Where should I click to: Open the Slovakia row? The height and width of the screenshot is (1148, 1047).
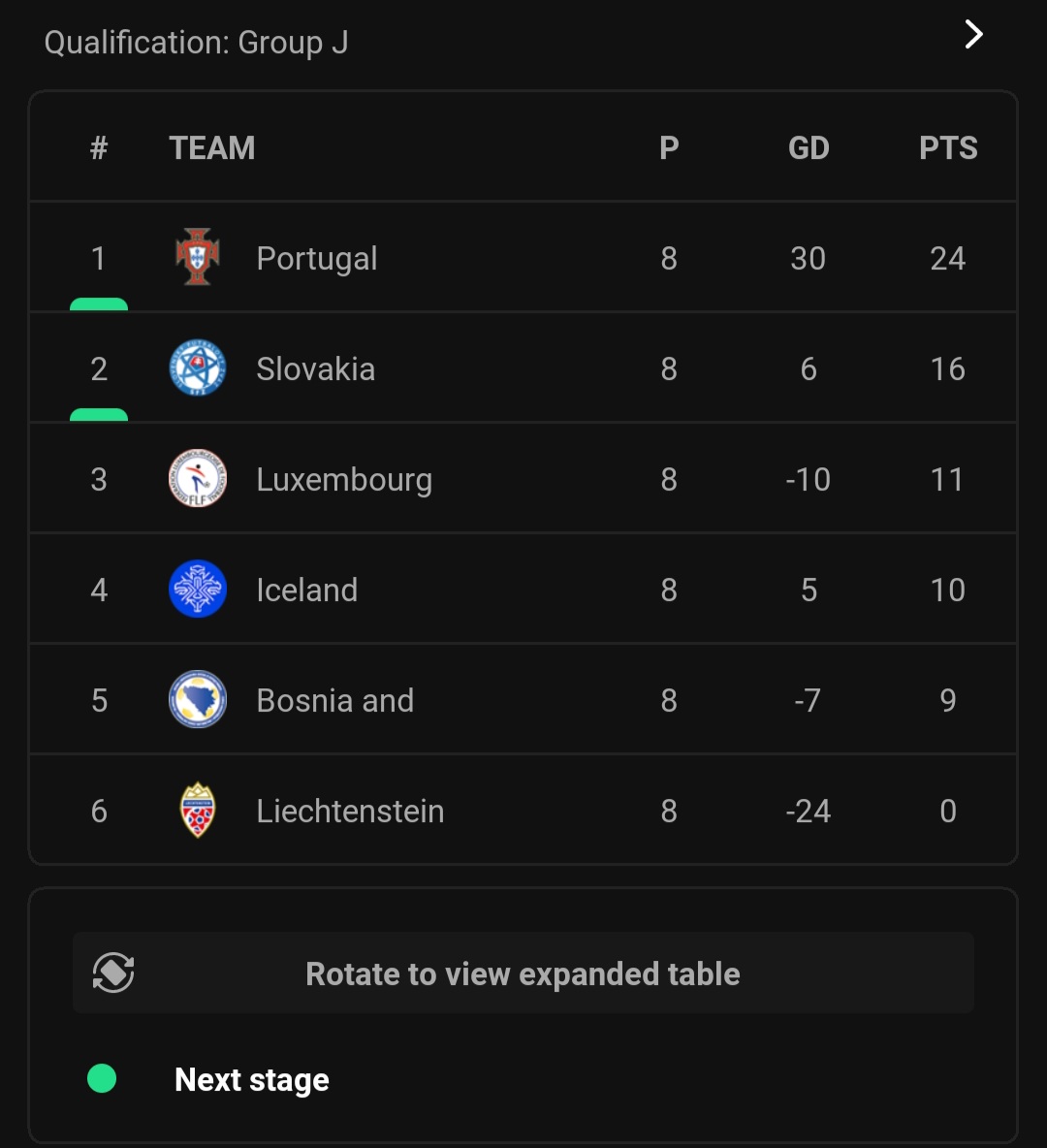pyautogui.click(x=523, y=367)
